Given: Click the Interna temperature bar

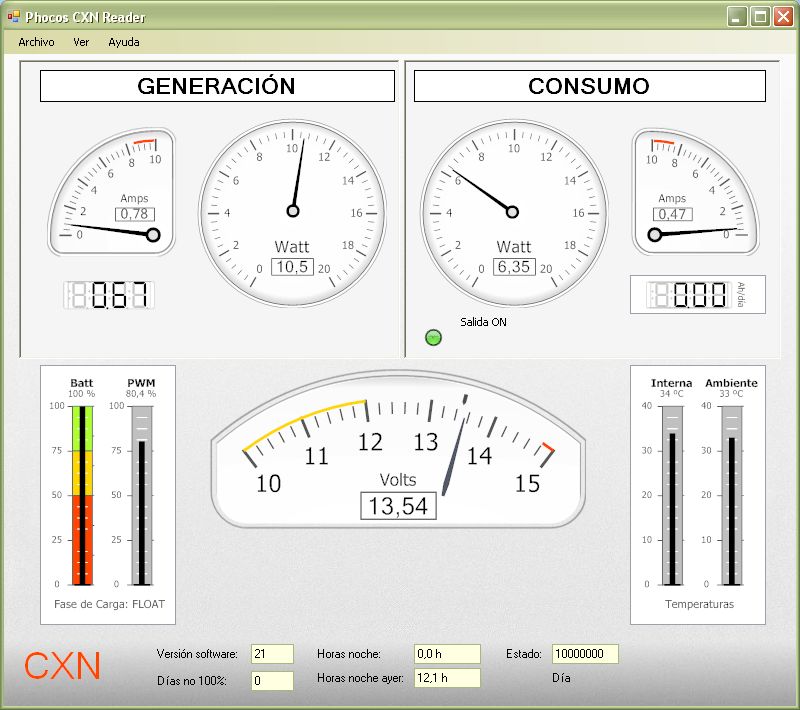Looking at the screenshot, I should click(x=672, y=495).
